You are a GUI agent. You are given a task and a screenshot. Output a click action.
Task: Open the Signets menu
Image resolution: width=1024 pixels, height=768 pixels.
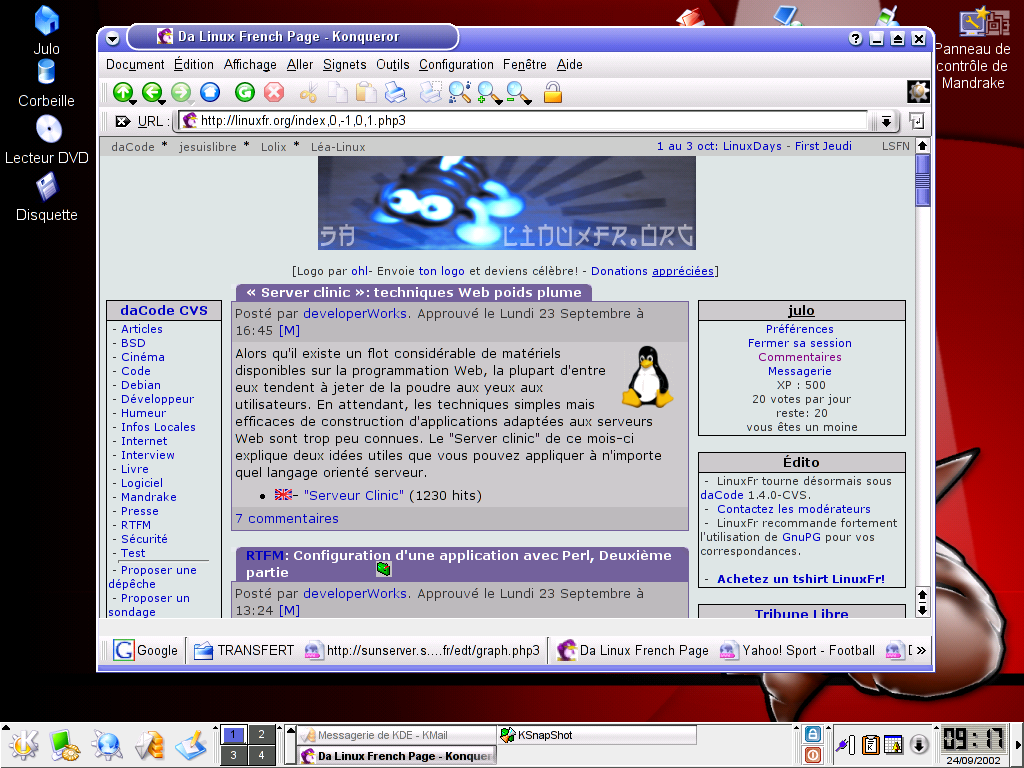click(345, 65)
